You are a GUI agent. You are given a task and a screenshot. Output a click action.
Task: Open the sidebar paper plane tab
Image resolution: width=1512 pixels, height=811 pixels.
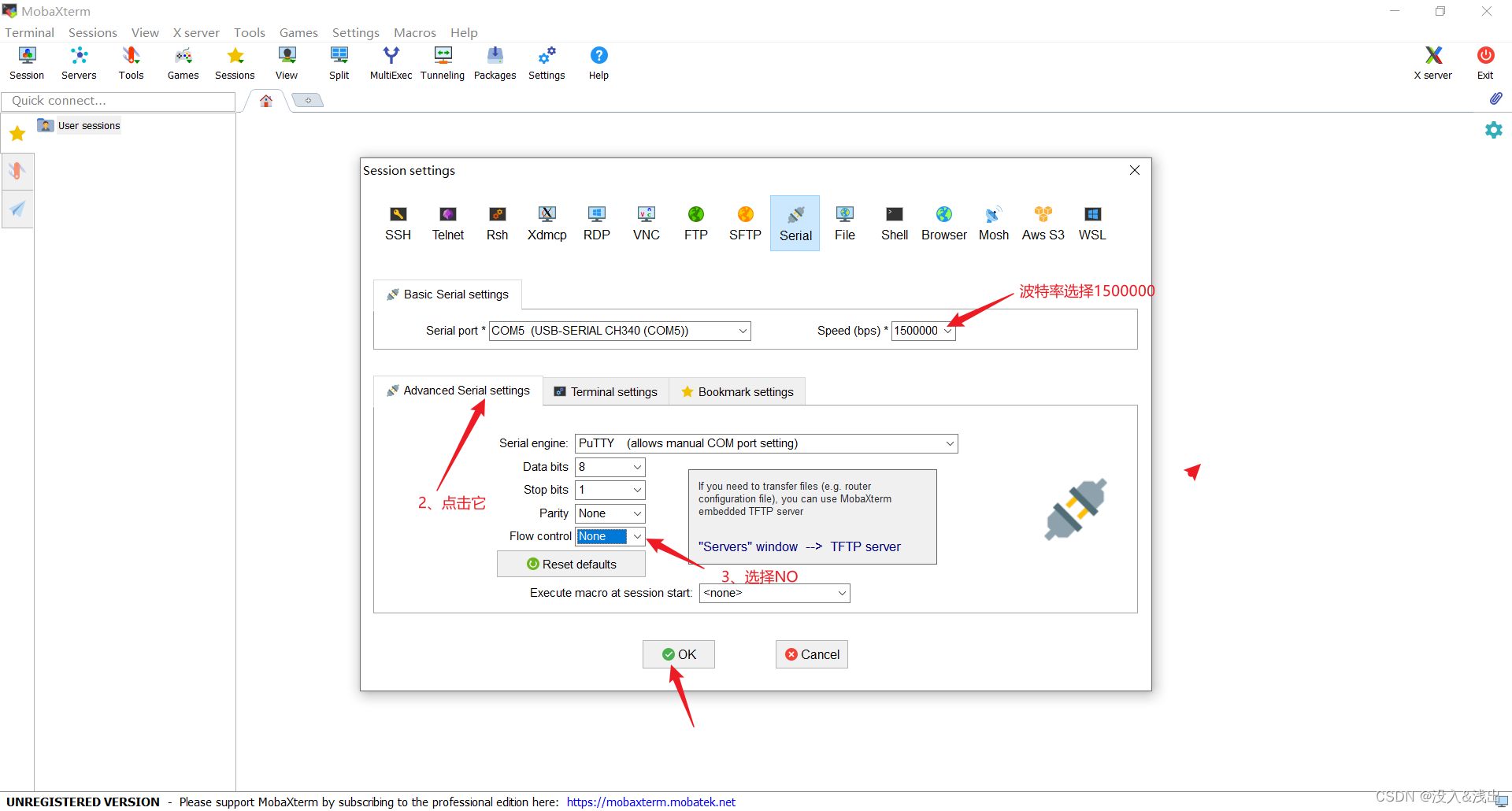17,209
